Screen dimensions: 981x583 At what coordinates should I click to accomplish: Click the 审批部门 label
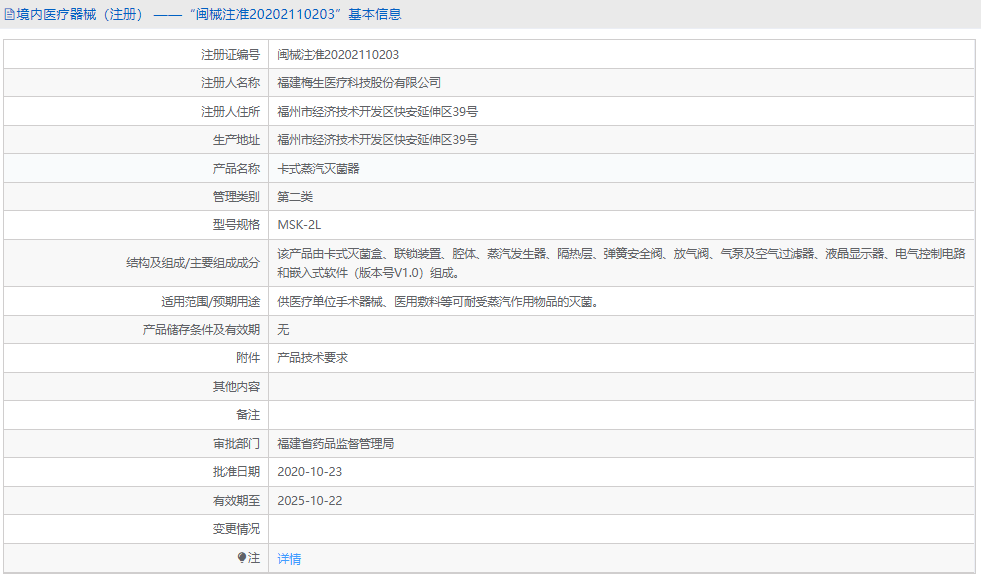pos(236,444)
